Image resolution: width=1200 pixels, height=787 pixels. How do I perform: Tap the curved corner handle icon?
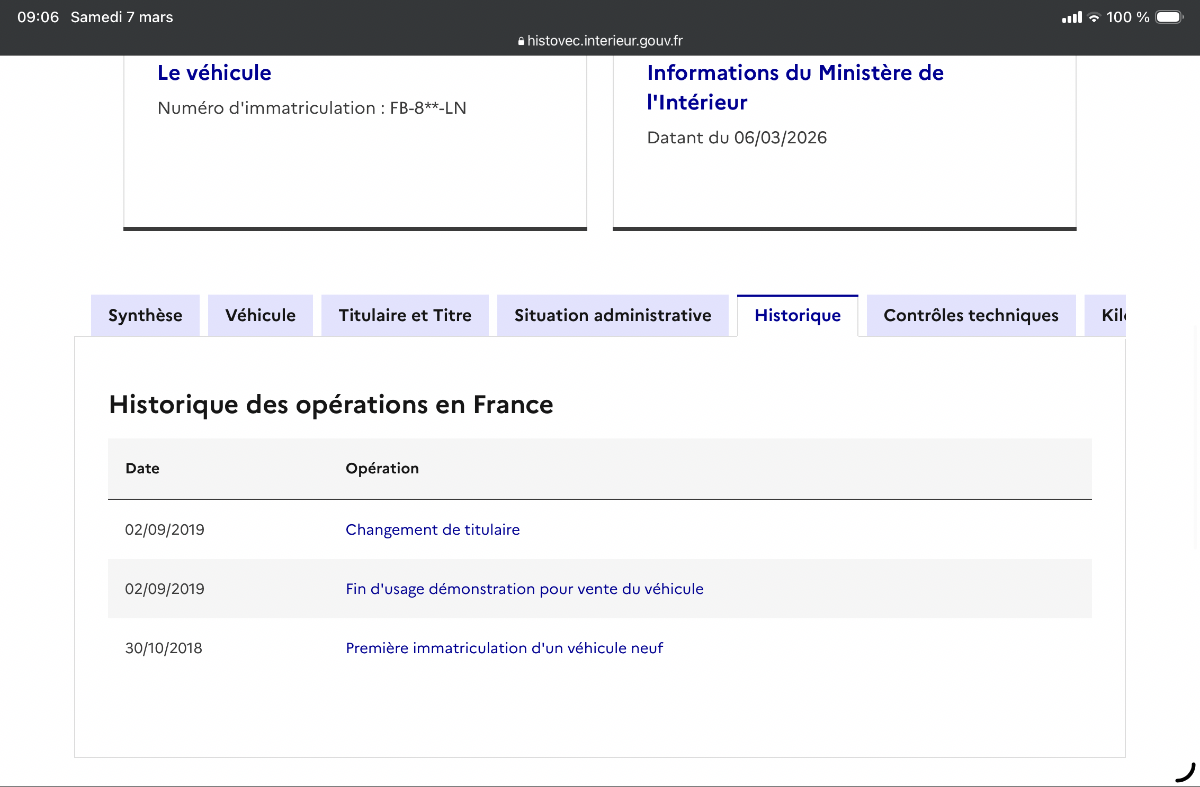coord(1185,771)
